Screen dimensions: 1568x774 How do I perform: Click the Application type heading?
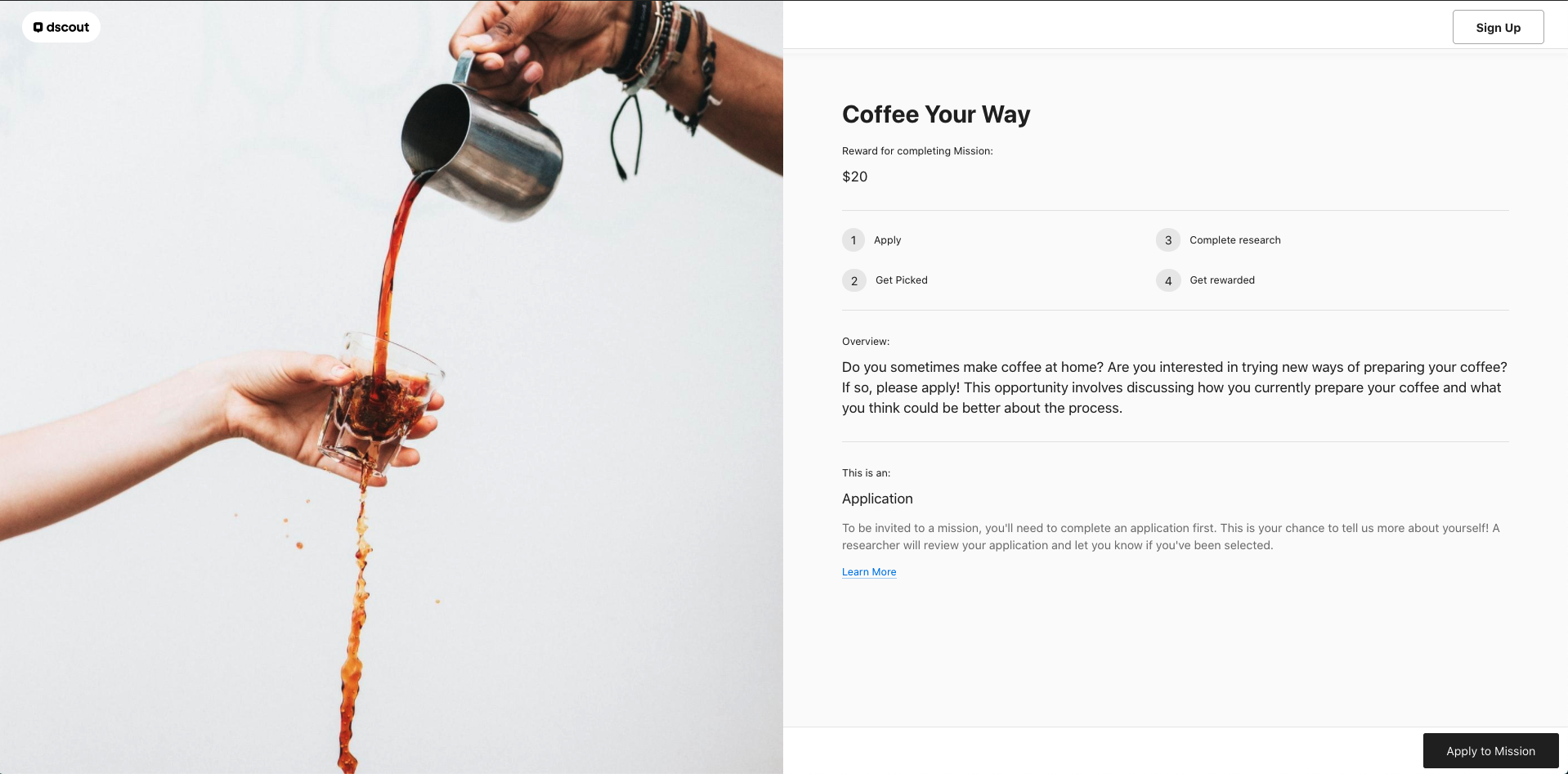[877, 499]
